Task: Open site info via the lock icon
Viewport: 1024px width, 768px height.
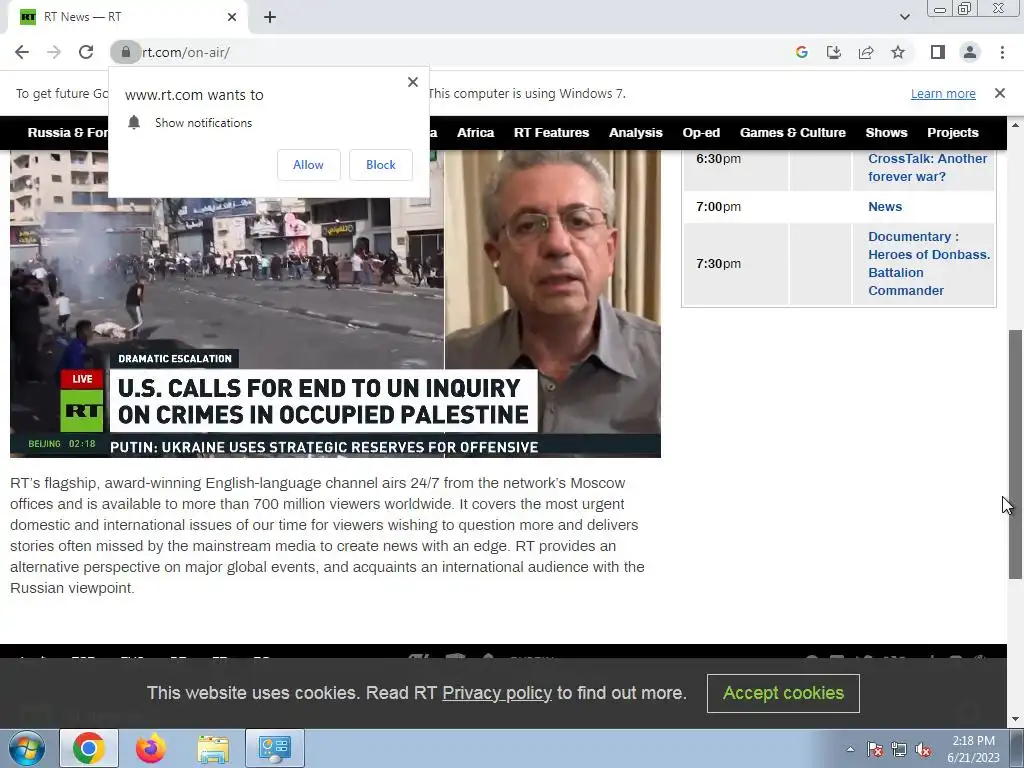Action: click(x=125, y=52)
